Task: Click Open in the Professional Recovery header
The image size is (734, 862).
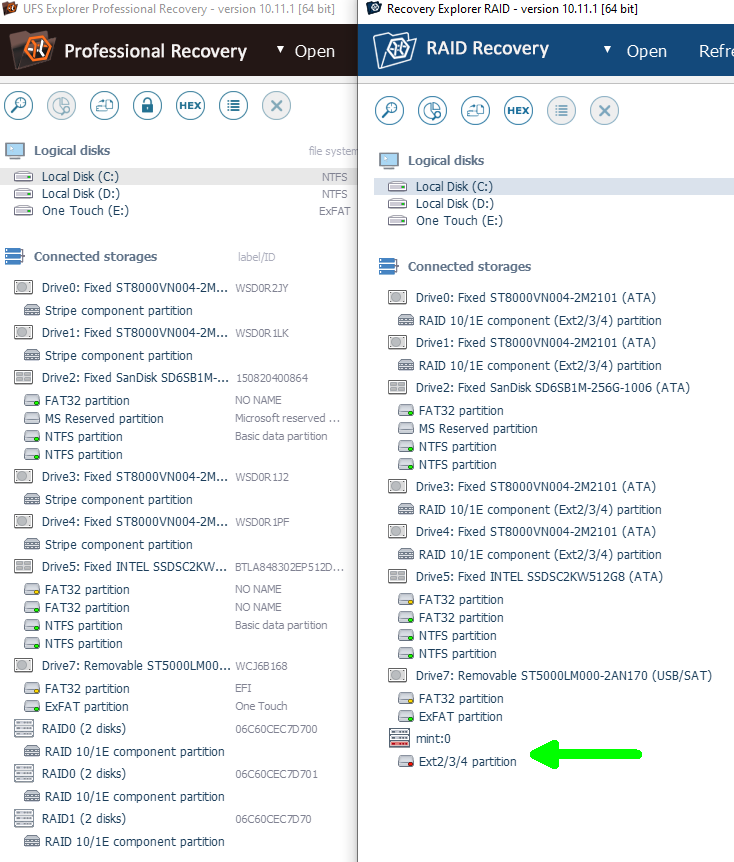Action: coord(314,51)
